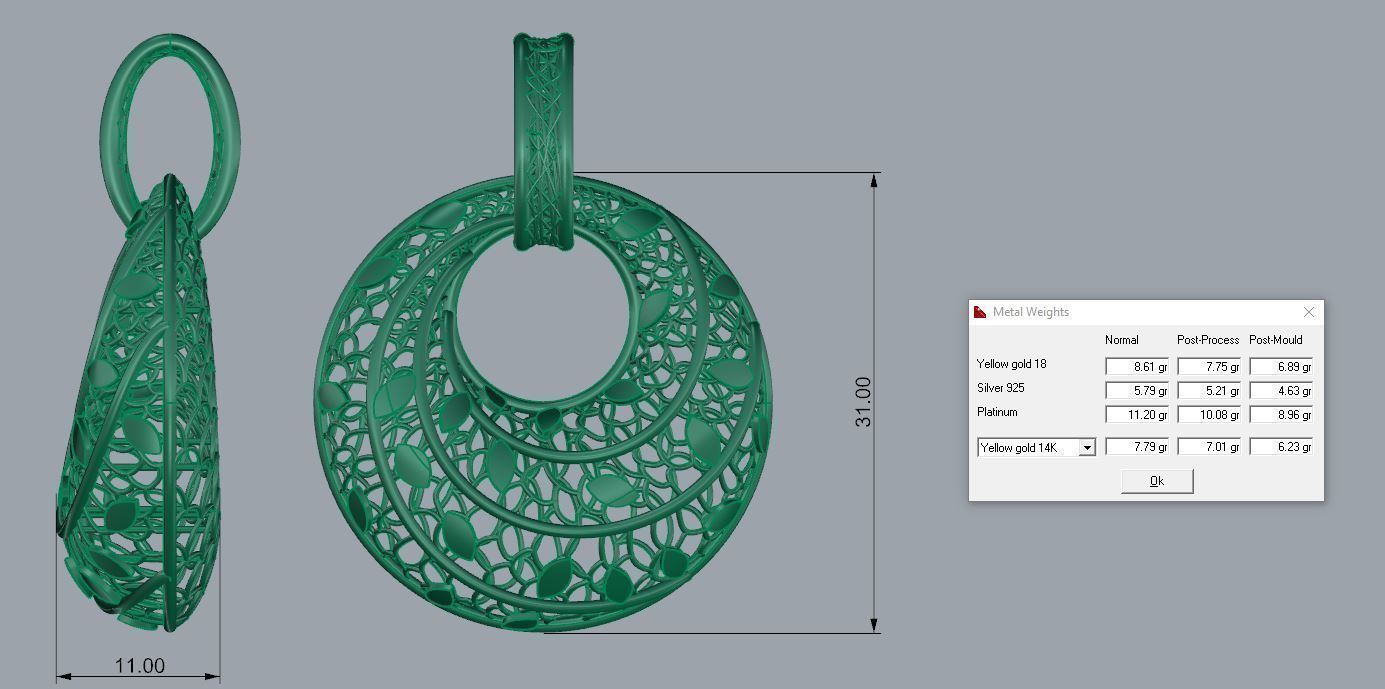
Task: Select the 14K Normal weight field 7.79 gr
Action: 1137,447
